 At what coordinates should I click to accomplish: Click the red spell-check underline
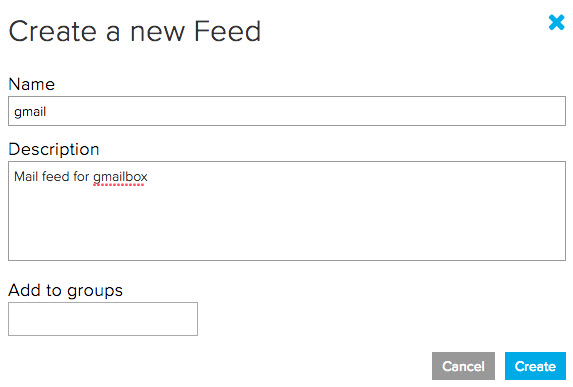118,185
